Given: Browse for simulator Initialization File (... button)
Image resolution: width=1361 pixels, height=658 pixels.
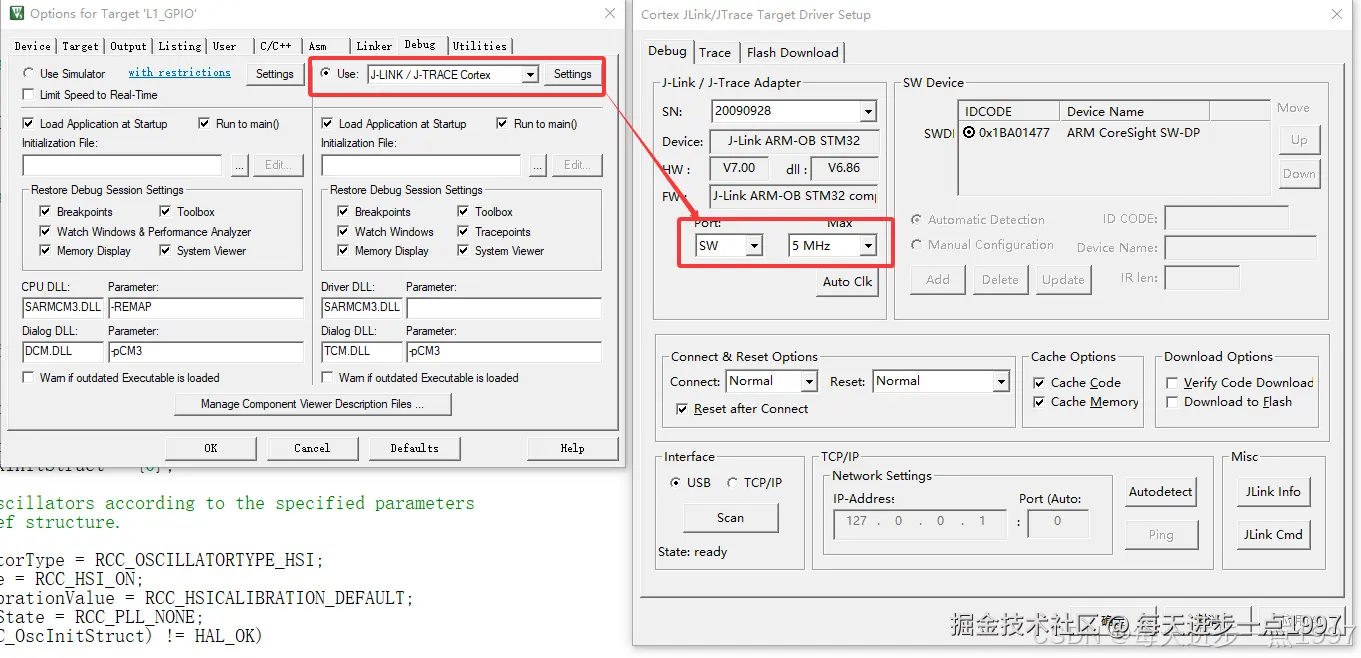Looking at the screenshot, I should tap(239, 165).
